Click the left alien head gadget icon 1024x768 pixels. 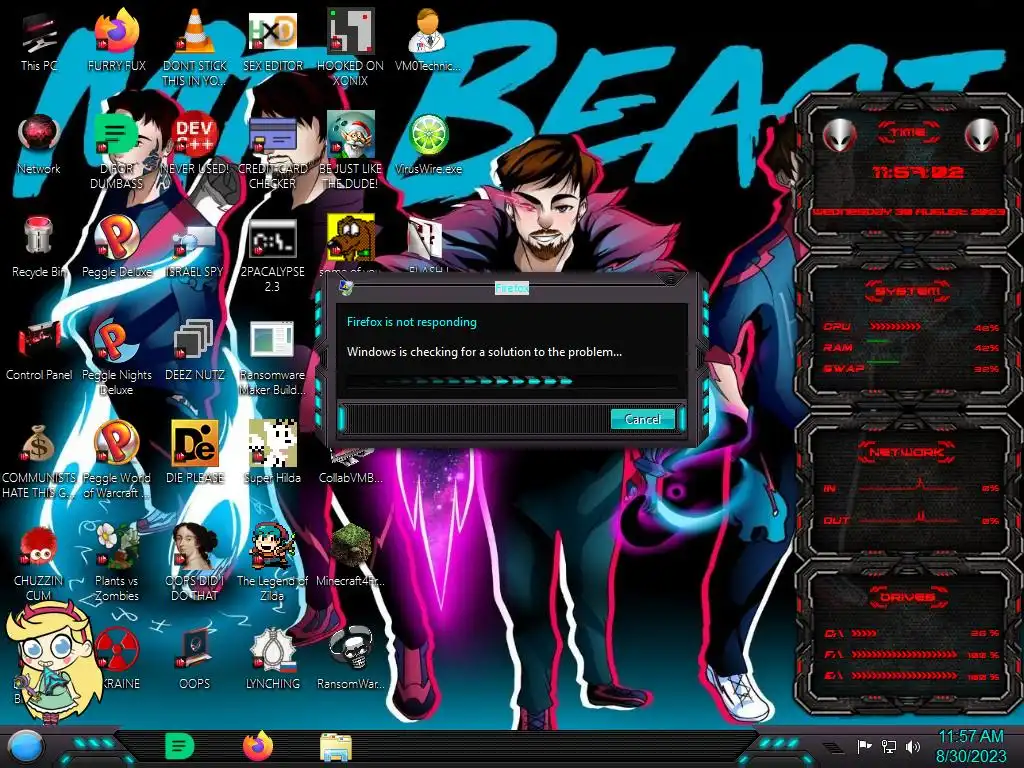point(840,135)
